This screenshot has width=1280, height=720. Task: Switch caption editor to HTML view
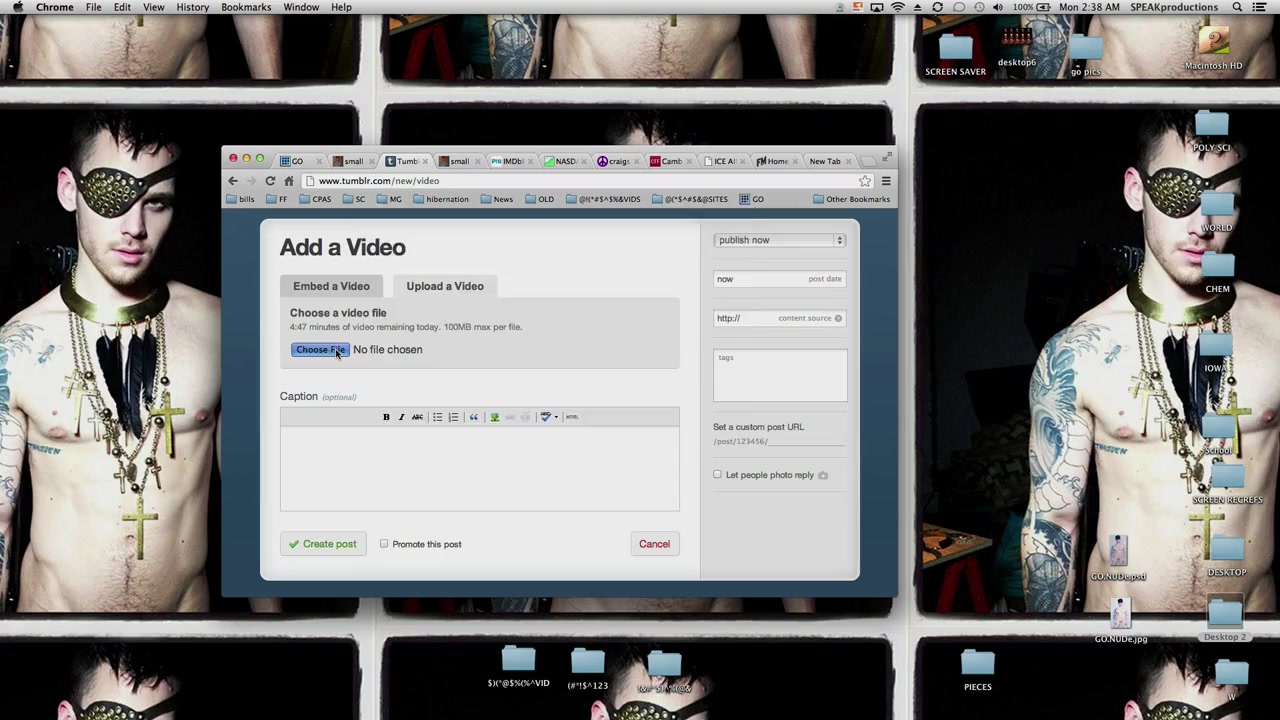[572, 417]
